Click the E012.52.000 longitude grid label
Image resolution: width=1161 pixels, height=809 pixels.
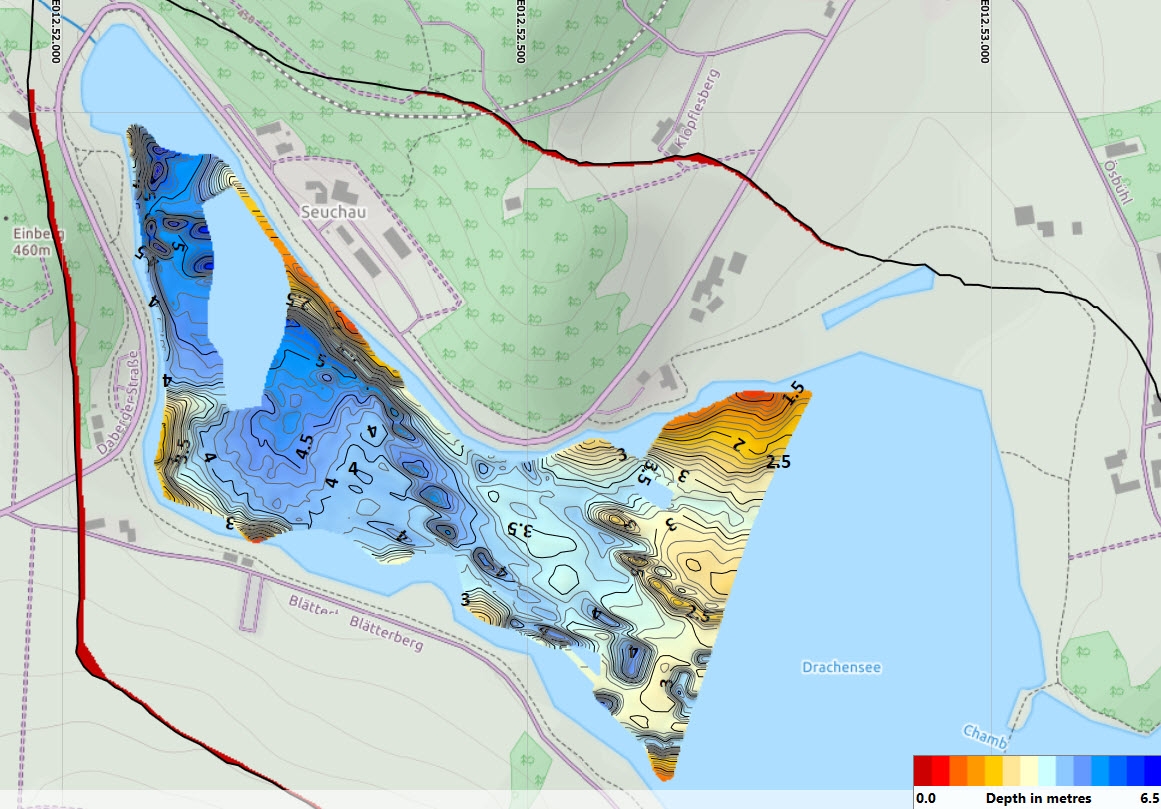56,32
